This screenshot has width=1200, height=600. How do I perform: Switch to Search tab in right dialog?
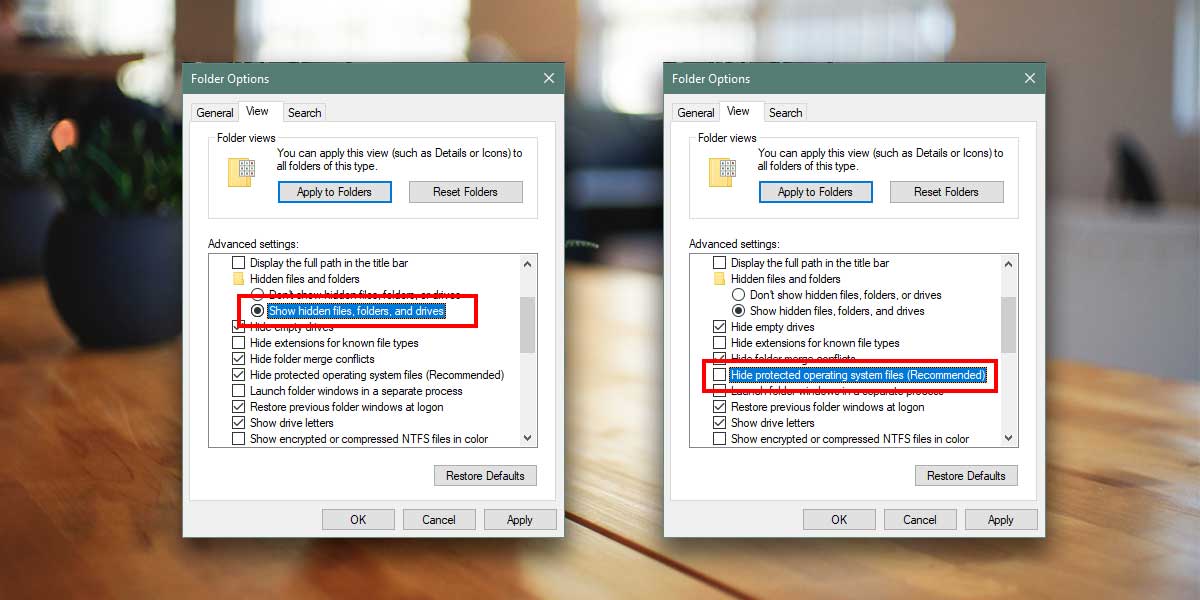[786, 113]
